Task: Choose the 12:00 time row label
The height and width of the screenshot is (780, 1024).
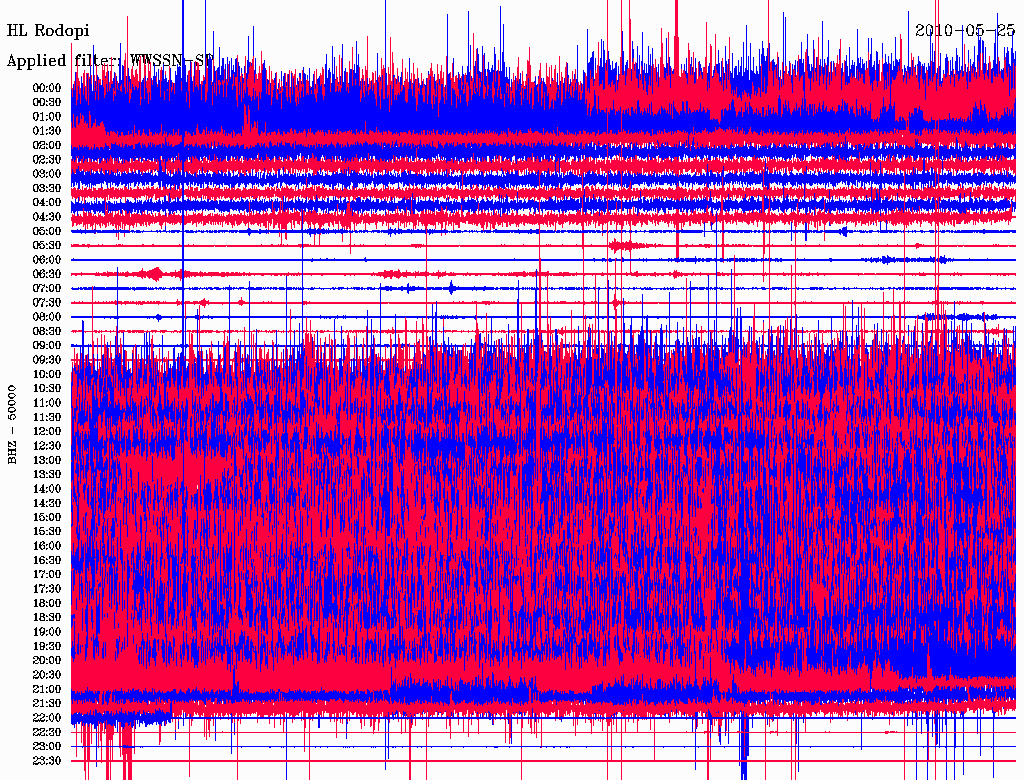Action: 48,431
